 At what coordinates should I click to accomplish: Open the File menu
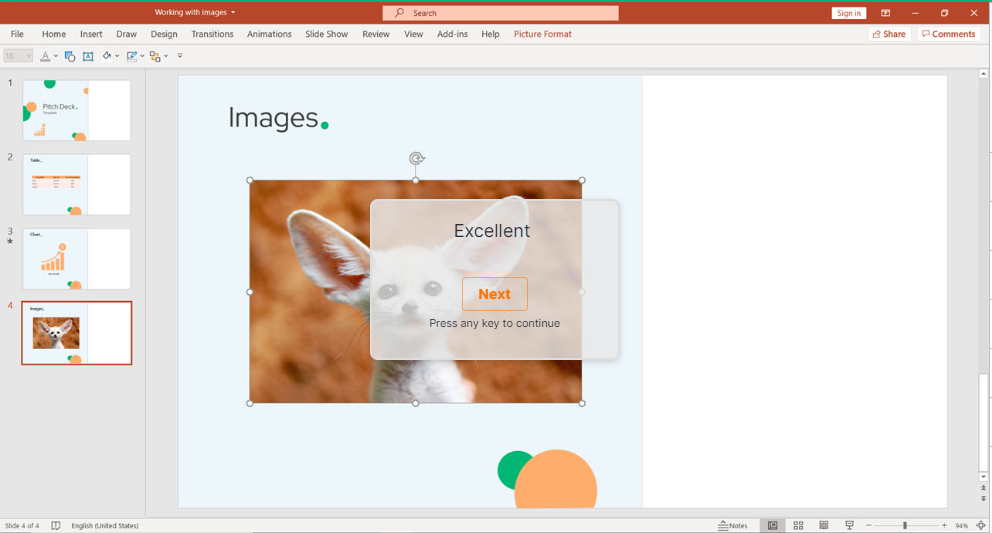pos(17,34)
